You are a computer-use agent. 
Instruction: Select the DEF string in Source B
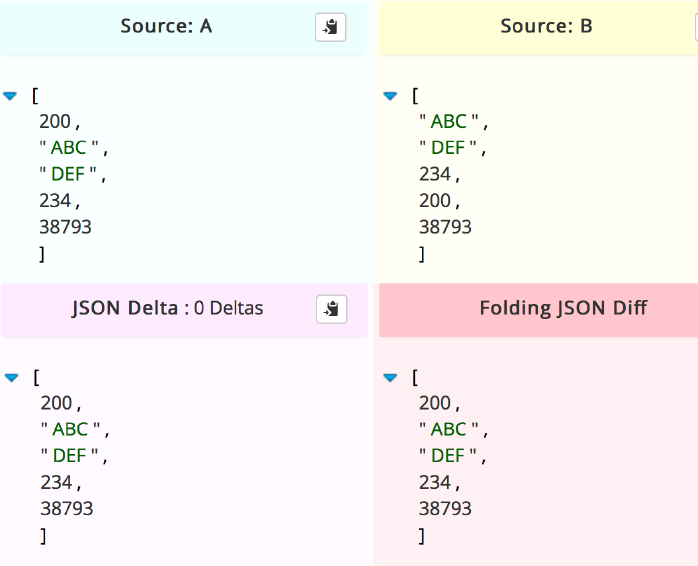point(449,148)
